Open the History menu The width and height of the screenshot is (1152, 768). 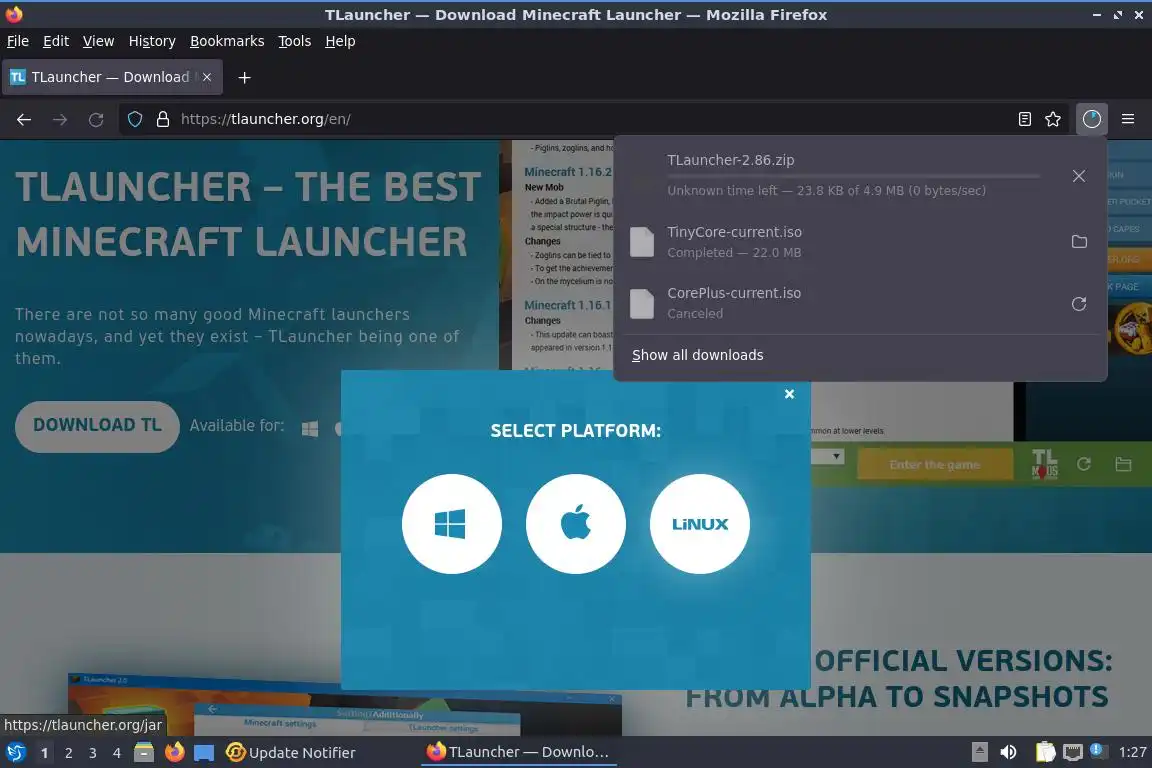[x=152, y=41]
